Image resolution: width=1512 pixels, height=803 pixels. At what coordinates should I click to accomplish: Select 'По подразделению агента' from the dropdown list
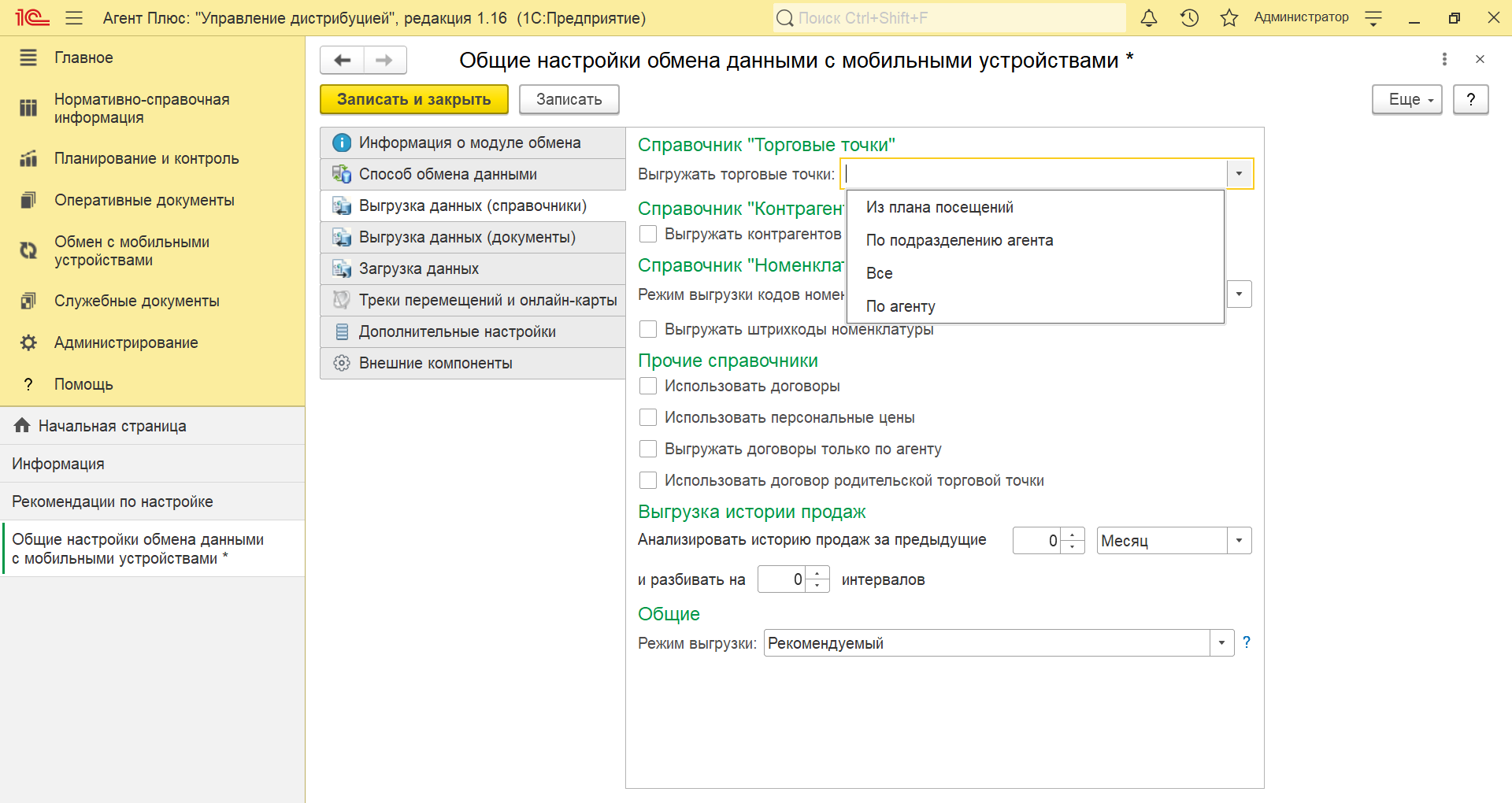[x=959, y=240]
